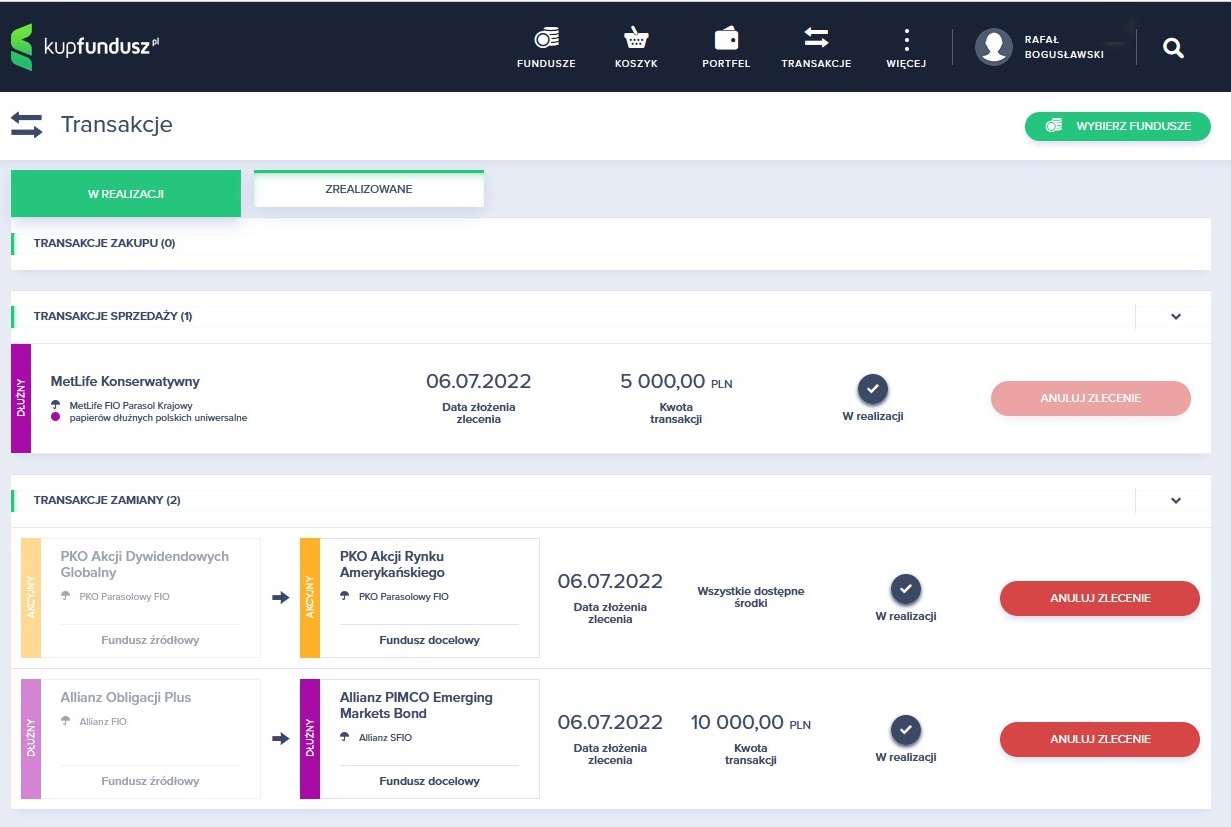Cancel the MetLife Konserwatywny order

click(1091, 398)
